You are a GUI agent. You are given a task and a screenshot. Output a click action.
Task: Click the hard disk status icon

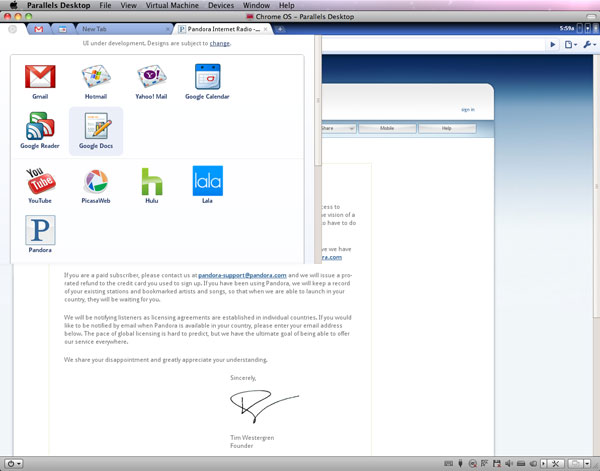(521, 464)
